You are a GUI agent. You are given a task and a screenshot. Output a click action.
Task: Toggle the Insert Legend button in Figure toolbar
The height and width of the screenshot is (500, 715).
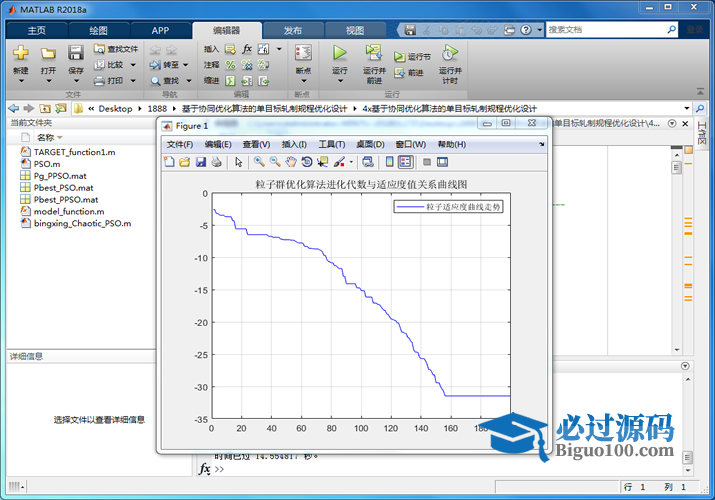pyautogui.click(x=405, y=161)
